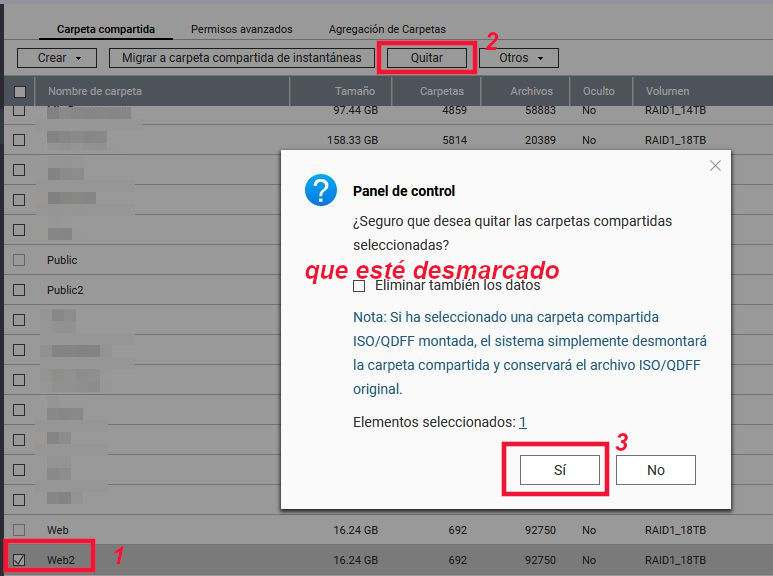Screen dimensions: 773x576
Task: Cancel with the No button
Action: point(655,470)
